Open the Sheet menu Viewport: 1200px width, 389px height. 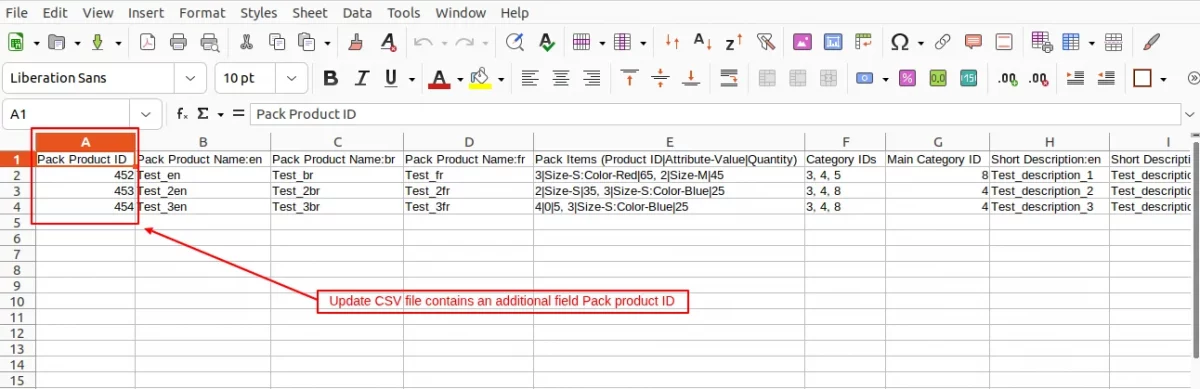pos(310,13)
